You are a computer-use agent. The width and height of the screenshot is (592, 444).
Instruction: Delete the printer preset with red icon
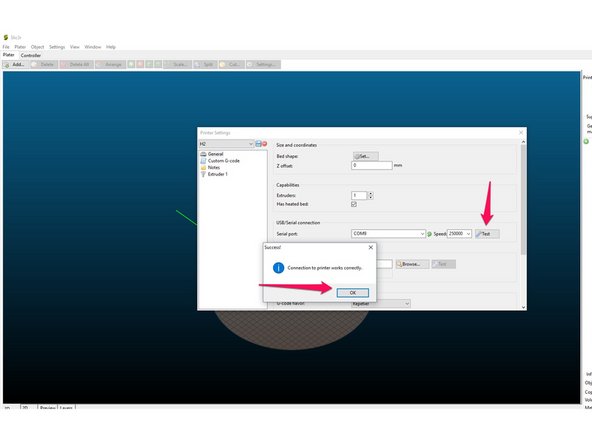264,144
